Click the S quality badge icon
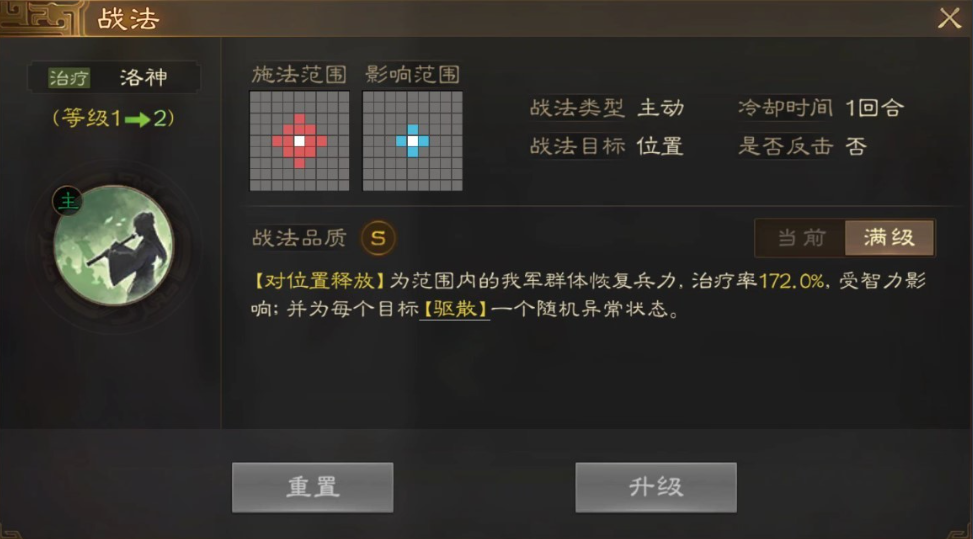The image size is (973, 539). [x=378, y=238]
